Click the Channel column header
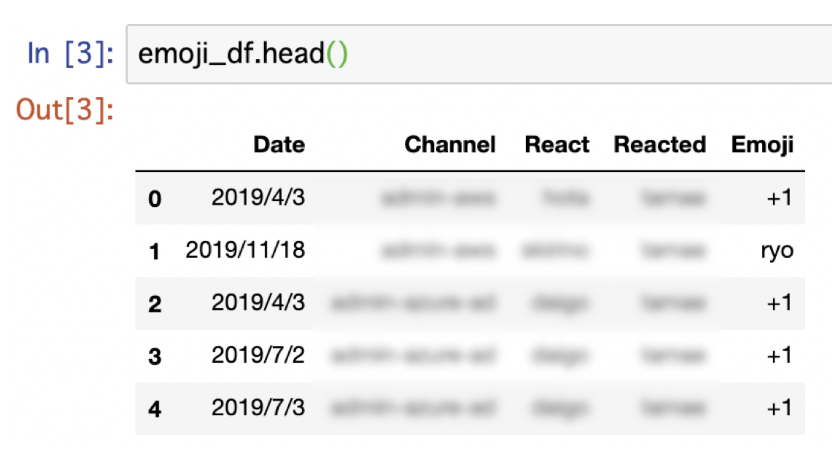The image size is (832, 454). tap(450, 144)
